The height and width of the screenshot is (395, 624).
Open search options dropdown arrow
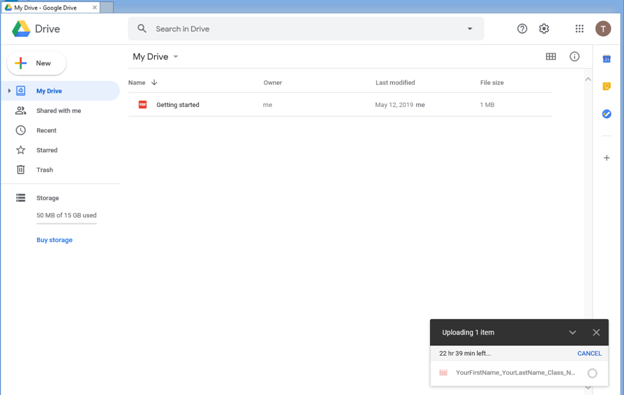[x=470, y=29]
